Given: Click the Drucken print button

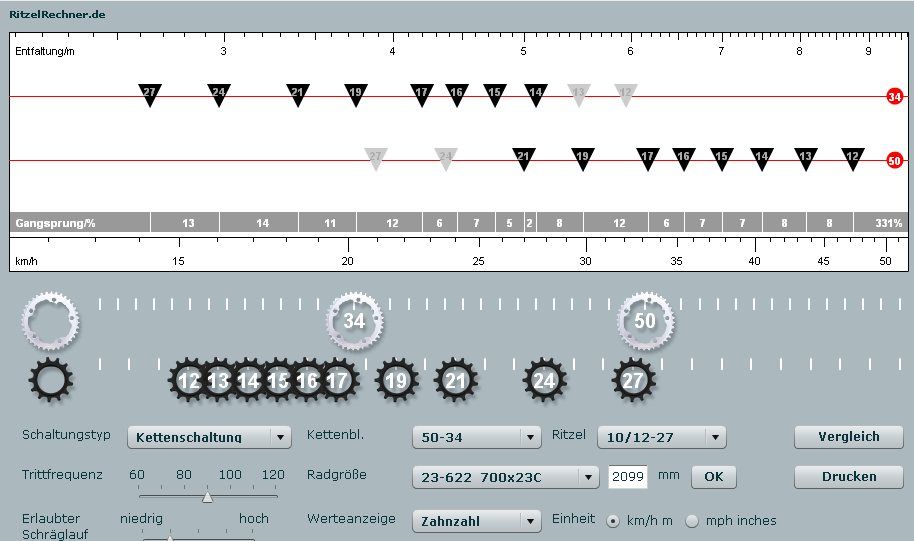Looking at the screenshot, I should point(848,477).
